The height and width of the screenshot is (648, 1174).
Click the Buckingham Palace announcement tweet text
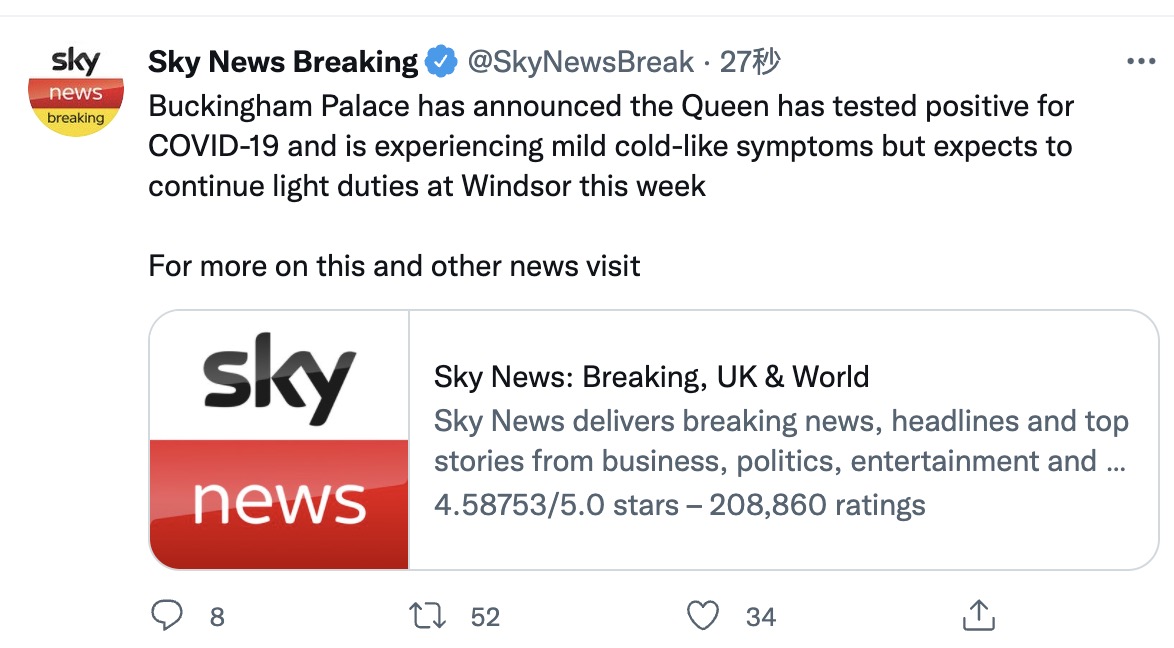click(610, 145)
